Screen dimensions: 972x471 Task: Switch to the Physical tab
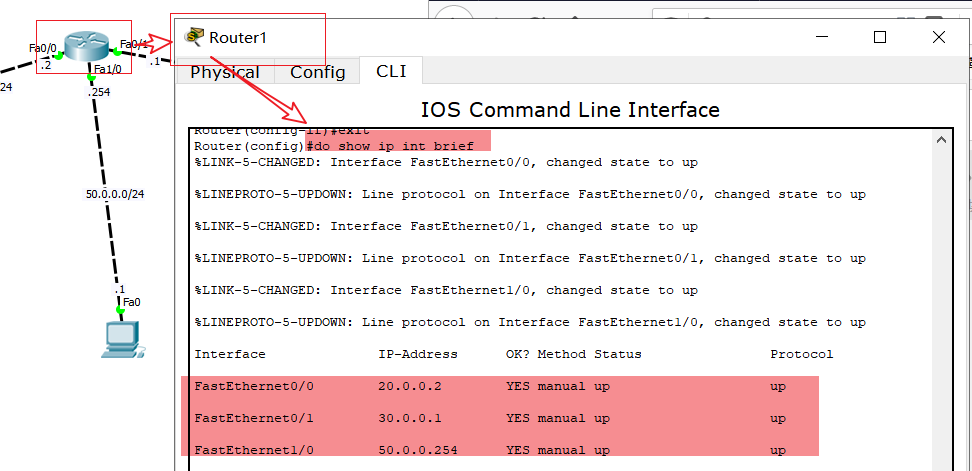click(x=224, y=73)
